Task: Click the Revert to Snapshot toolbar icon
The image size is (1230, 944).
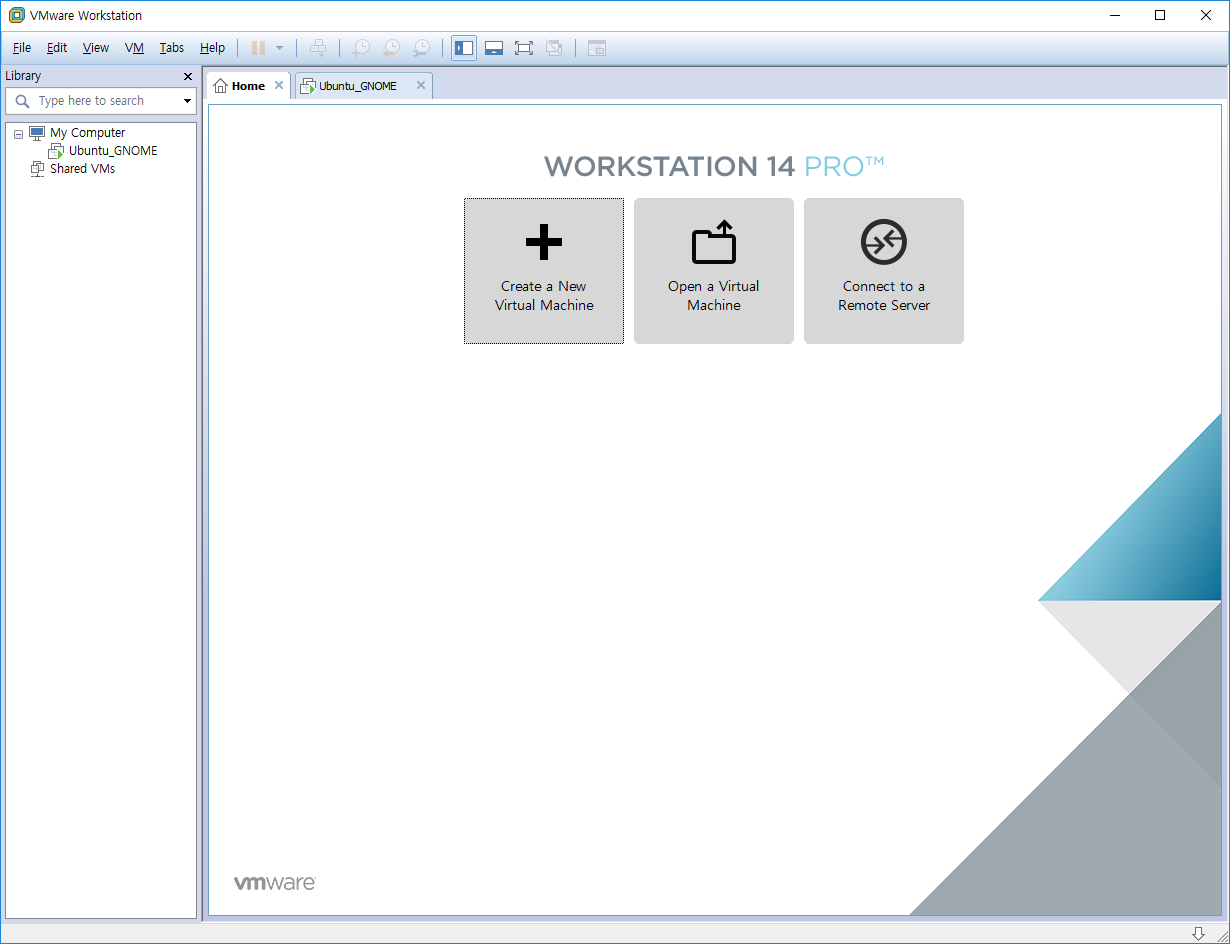Action: 391,48
